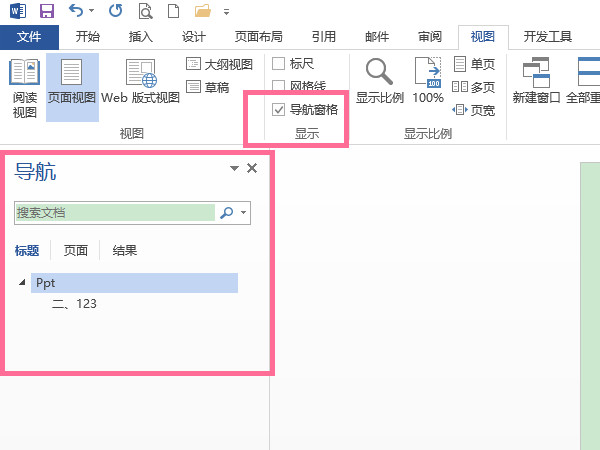
Task: Show the Pages tab in navigation (页面)
Action: (76, 251)
